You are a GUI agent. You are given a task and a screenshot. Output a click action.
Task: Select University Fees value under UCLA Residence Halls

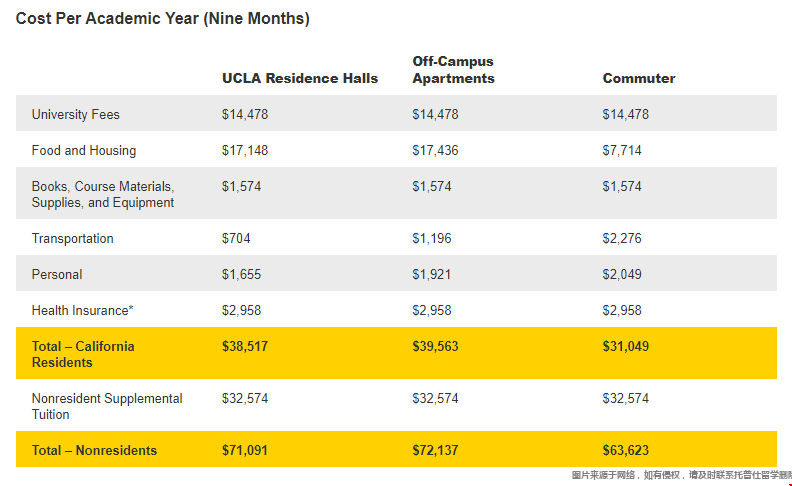click(245, 115)
